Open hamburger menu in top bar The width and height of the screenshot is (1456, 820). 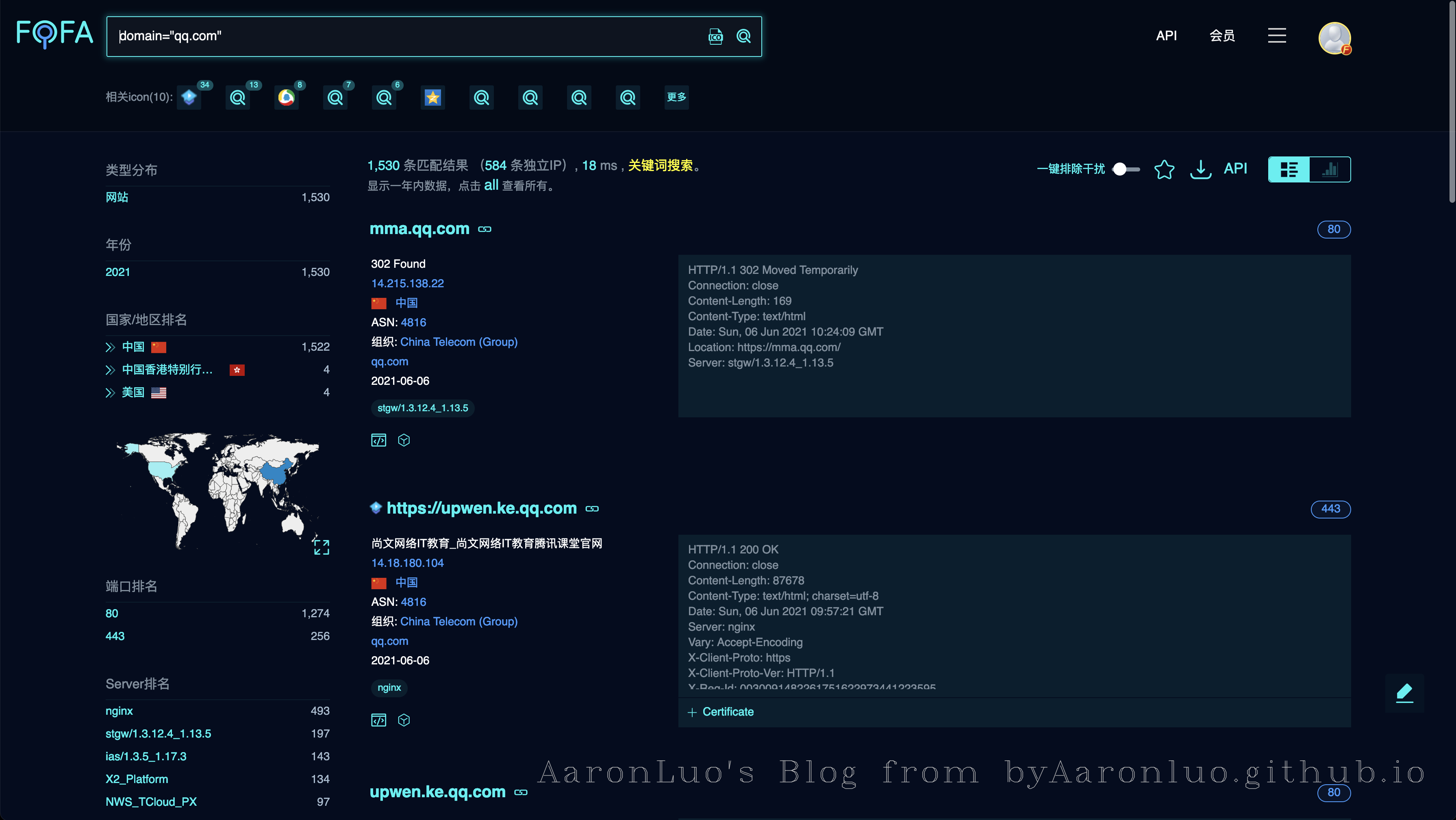(x=1276, y=36)
